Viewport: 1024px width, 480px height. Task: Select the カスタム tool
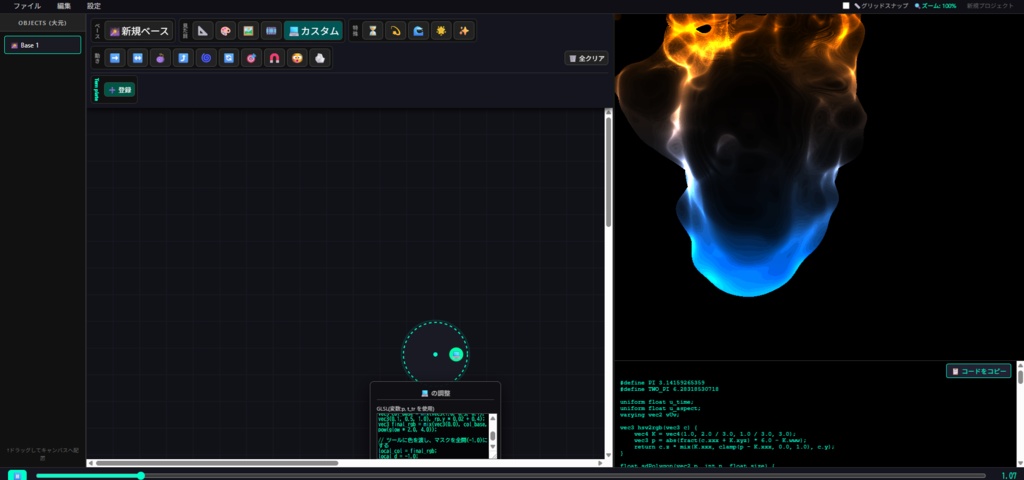click(313, 31)
